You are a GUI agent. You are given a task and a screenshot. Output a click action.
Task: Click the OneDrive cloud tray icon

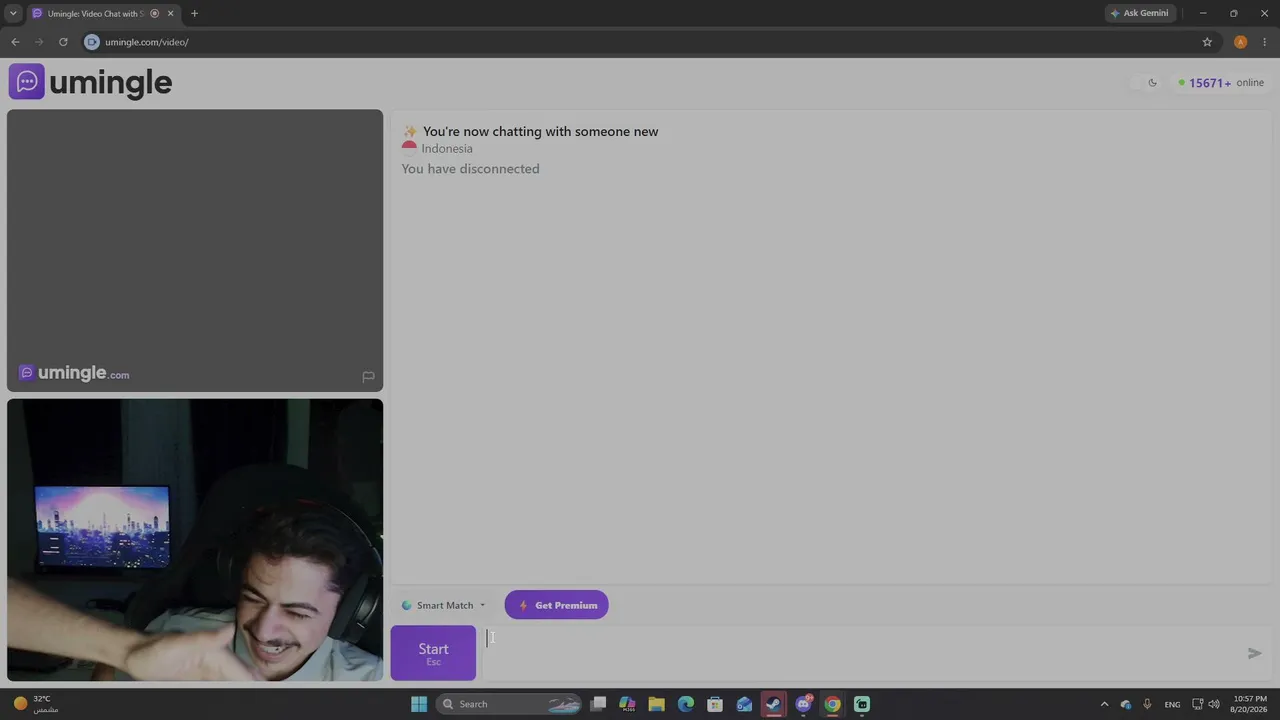click(1126, 704)
